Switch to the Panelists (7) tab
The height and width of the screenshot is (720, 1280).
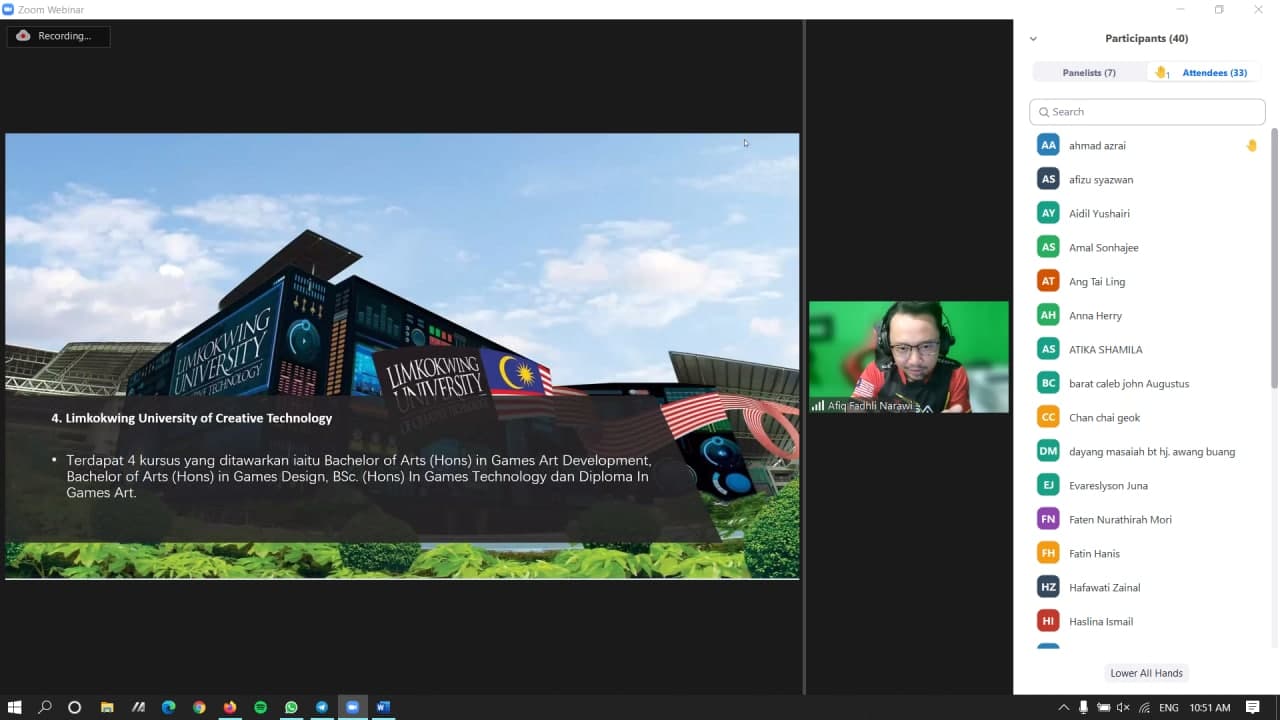(x=1089, y=72)
